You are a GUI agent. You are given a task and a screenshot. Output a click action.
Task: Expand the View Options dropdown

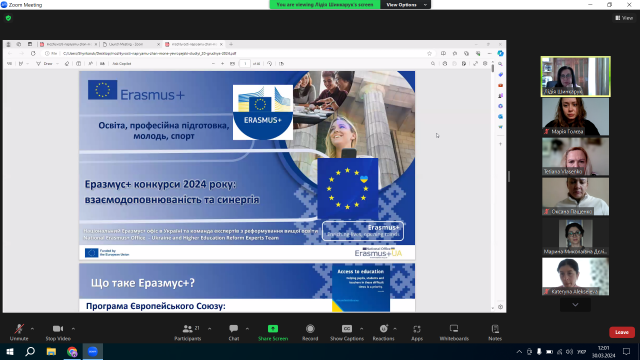click(406, 4)
